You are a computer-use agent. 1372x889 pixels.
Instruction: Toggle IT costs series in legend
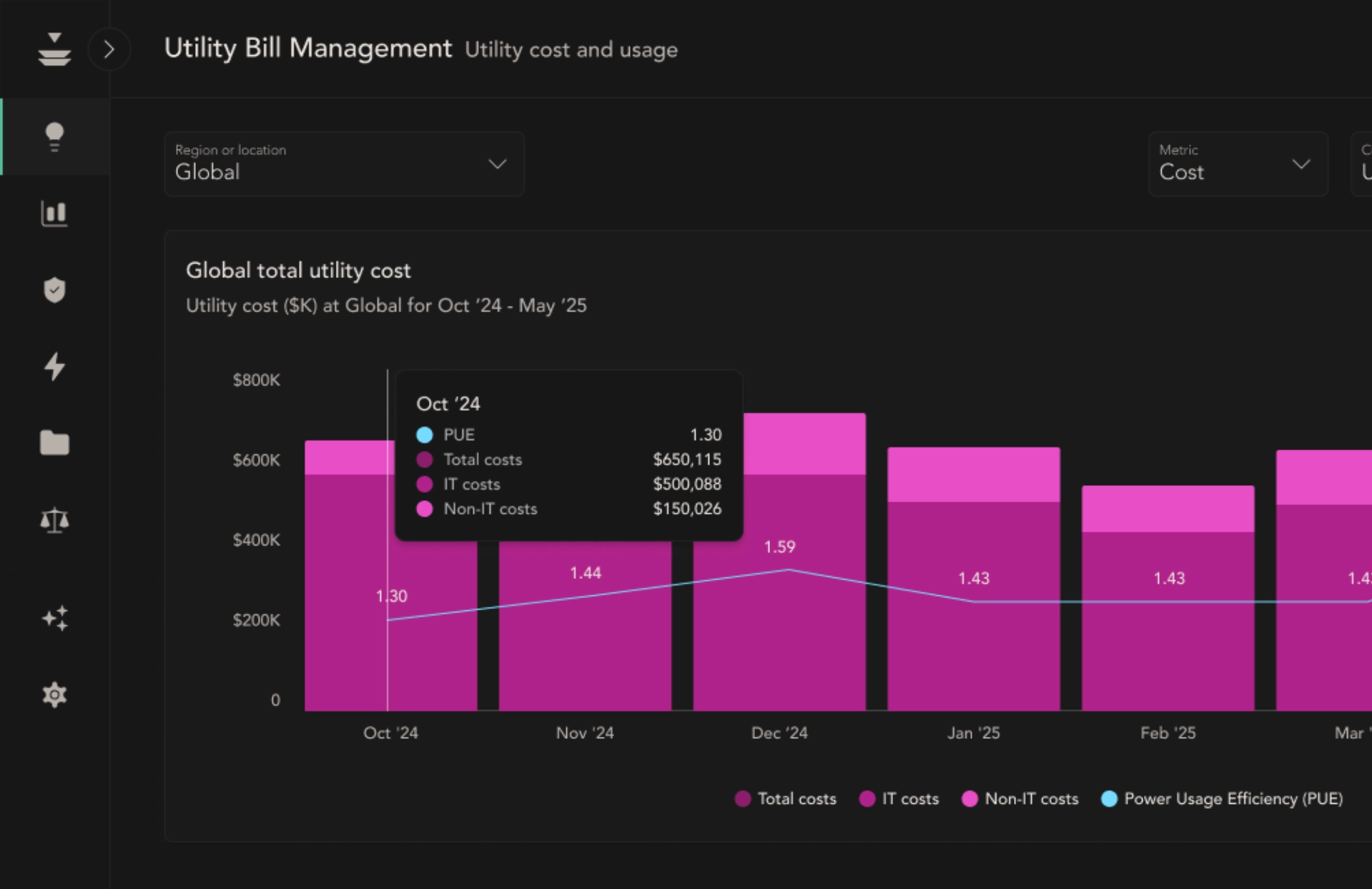coord(899,799)
